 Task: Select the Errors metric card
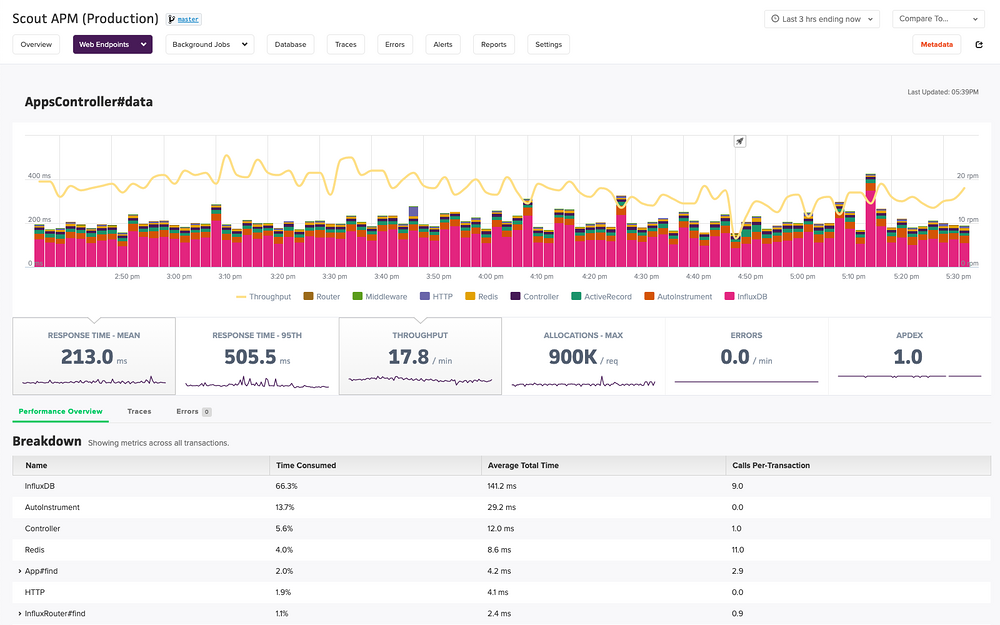(x=747, y=356)
